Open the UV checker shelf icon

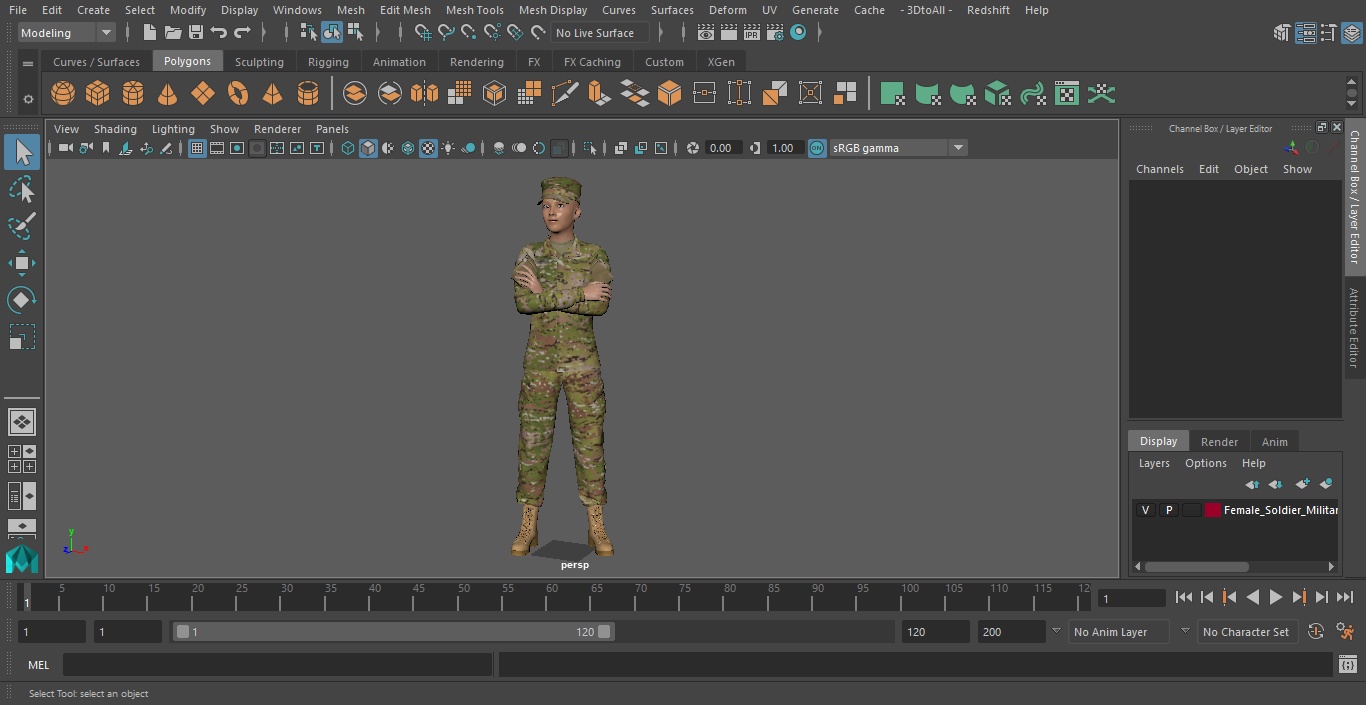[1067, 94]
